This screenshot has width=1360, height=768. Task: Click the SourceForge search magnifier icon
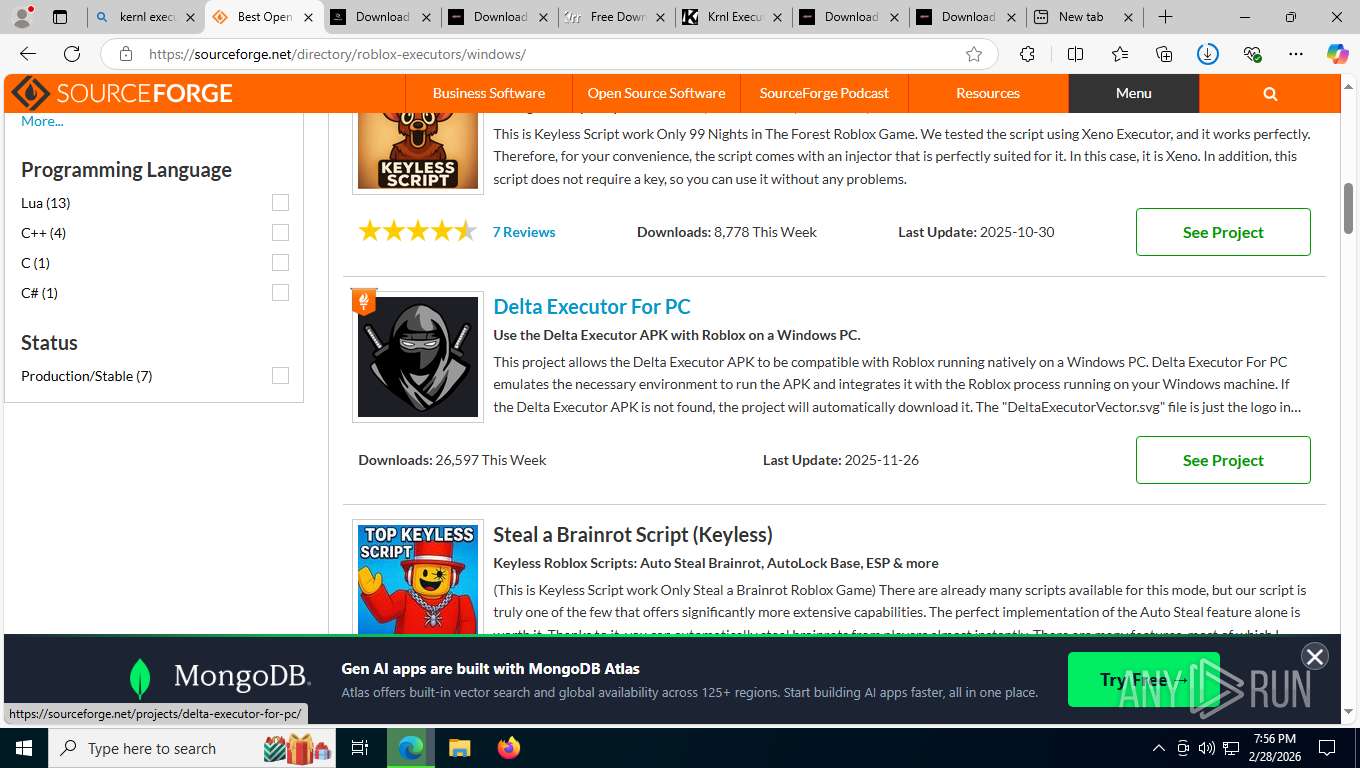point(1270,93)
